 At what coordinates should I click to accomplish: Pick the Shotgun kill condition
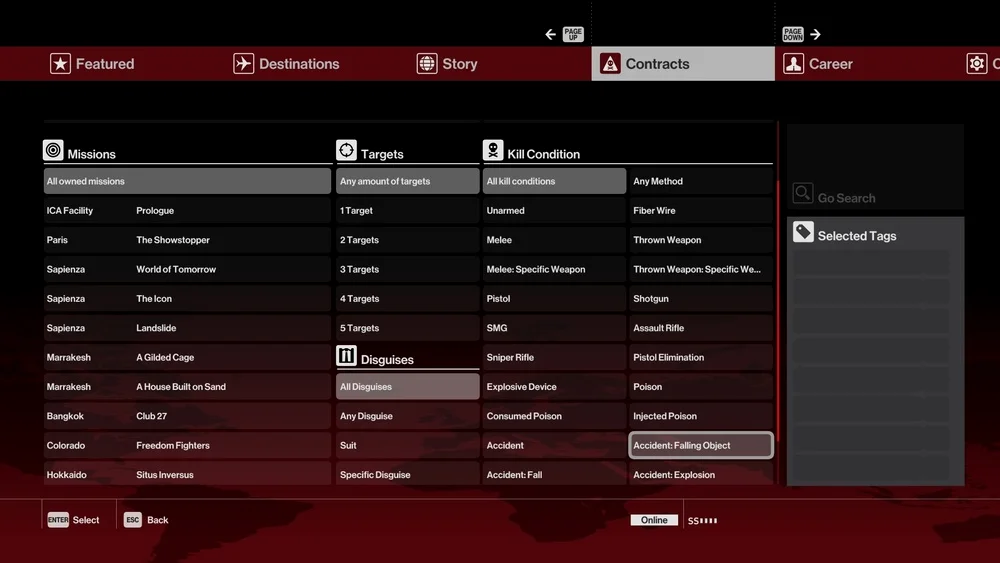pyautogui.click(x=701, y=298)
